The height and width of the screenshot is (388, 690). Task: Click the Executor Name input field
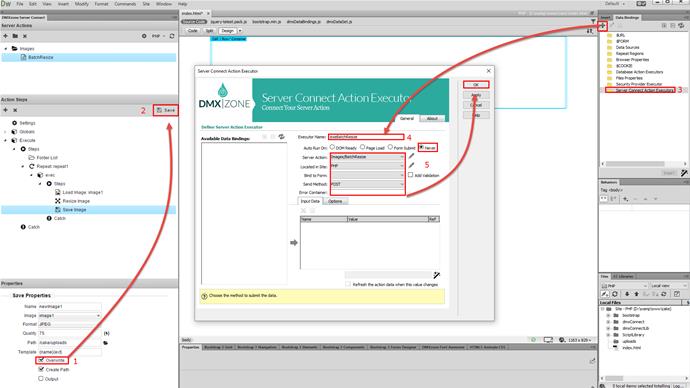(x=366, y=137)
